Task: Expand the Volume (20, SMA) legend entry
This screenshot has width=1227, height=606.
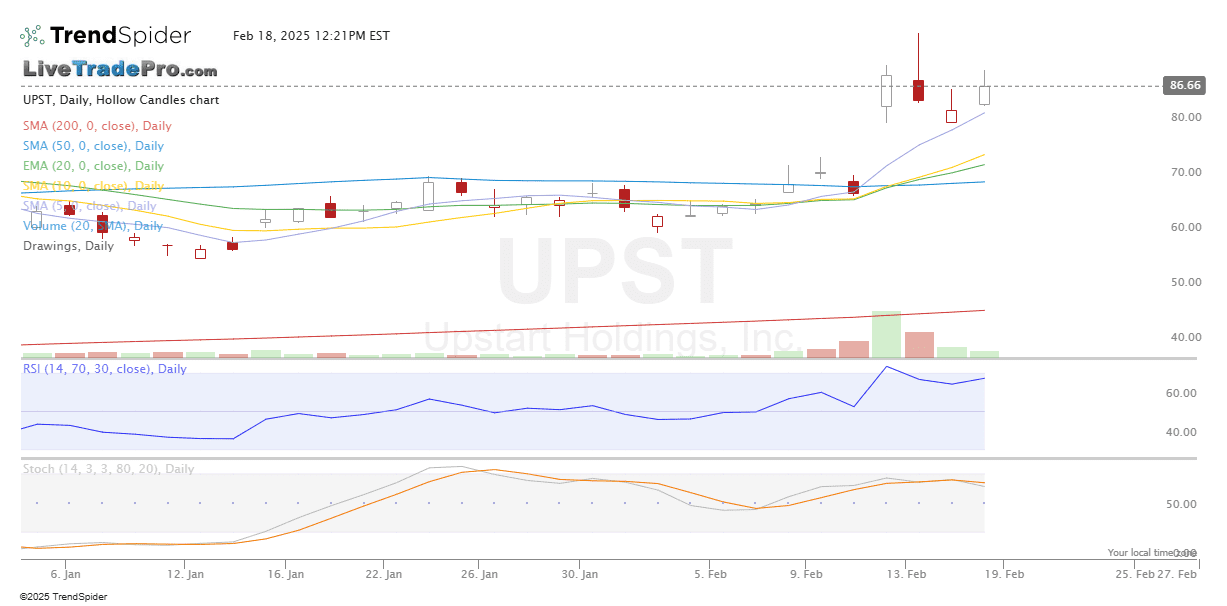Action: coord(92,226)
